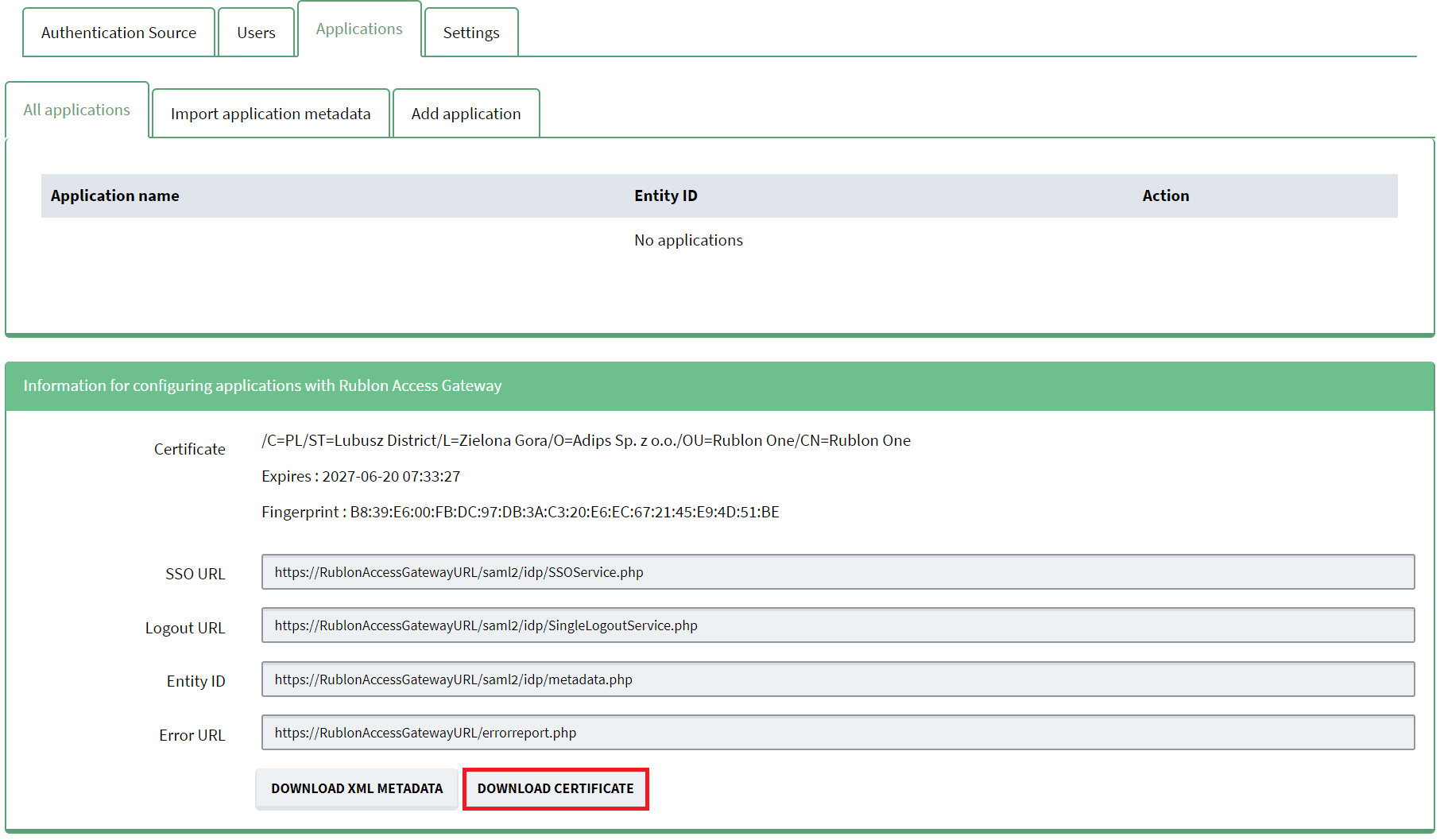The height and width of the screenshot is (840, 1440).
Task: Click the Entity ID column header
Action: coord(665,195)
